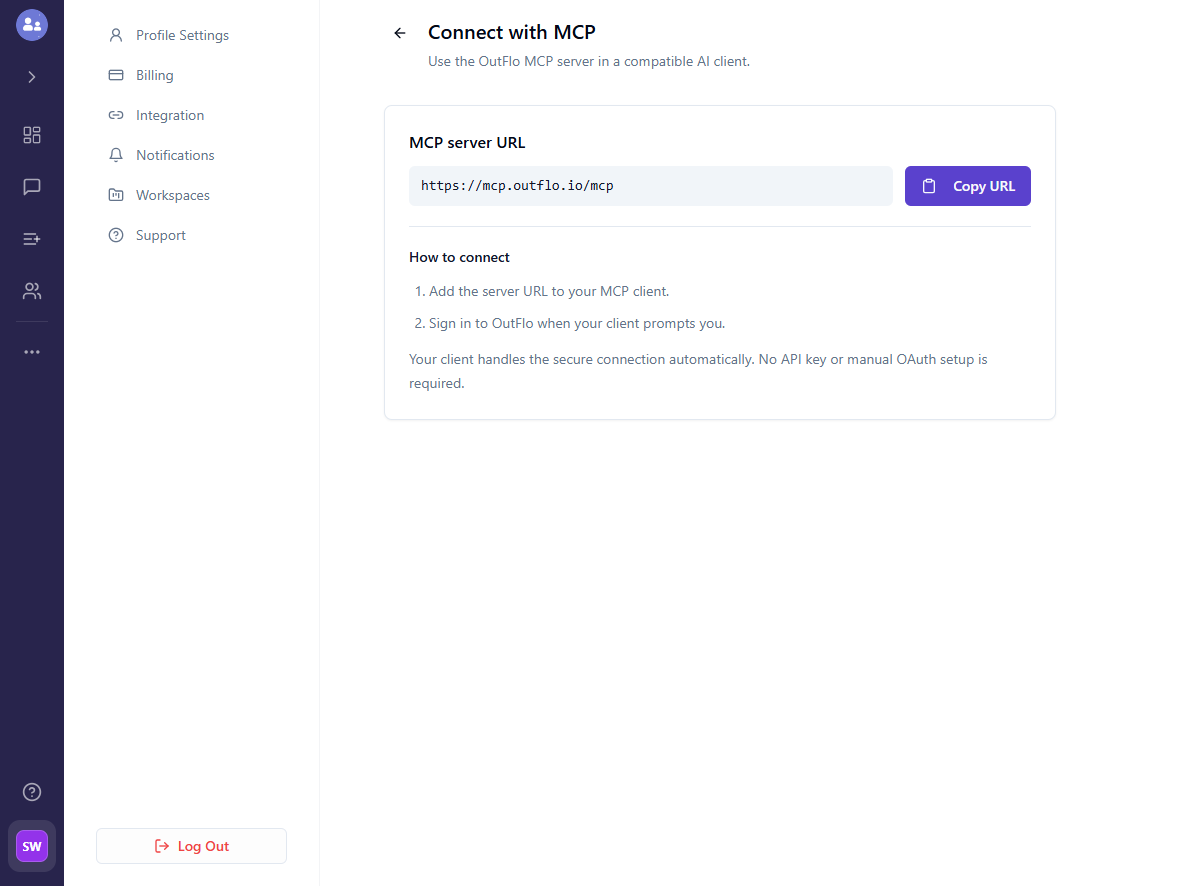This screenshot has width=1196, height=886.
Task: Open the SW user avatar
Action: (x=32, y=846)
